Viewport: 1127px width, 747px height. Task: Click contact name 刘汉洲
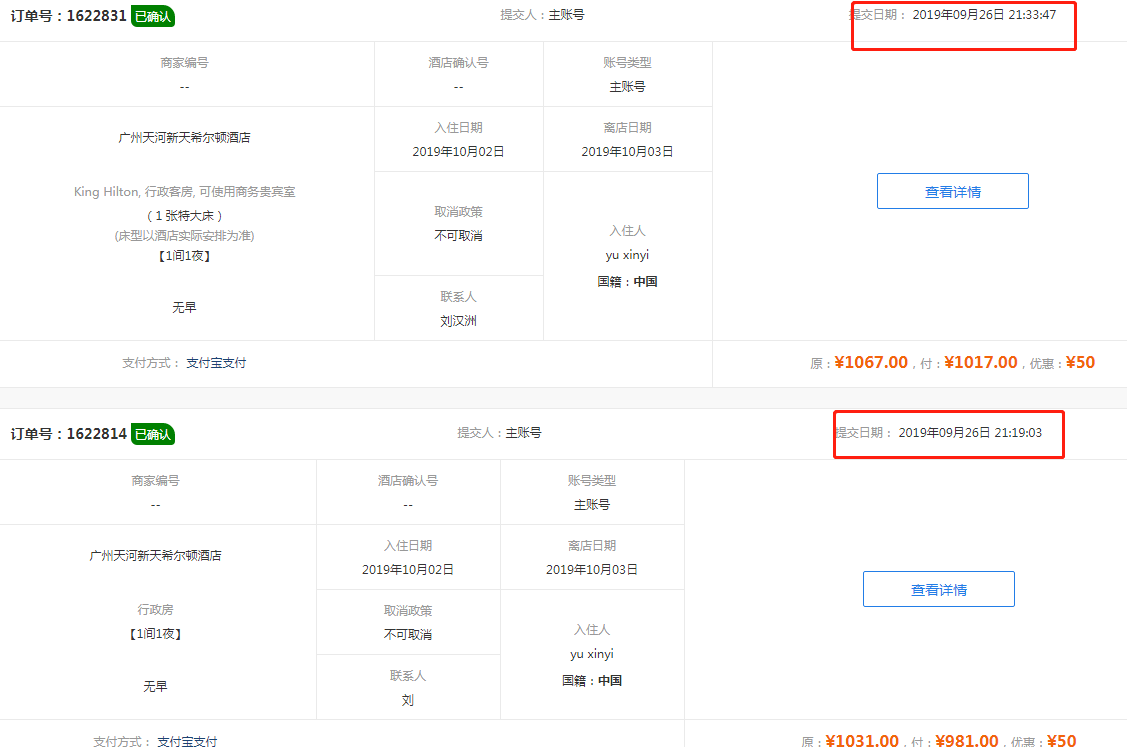(x=458, y=321)
